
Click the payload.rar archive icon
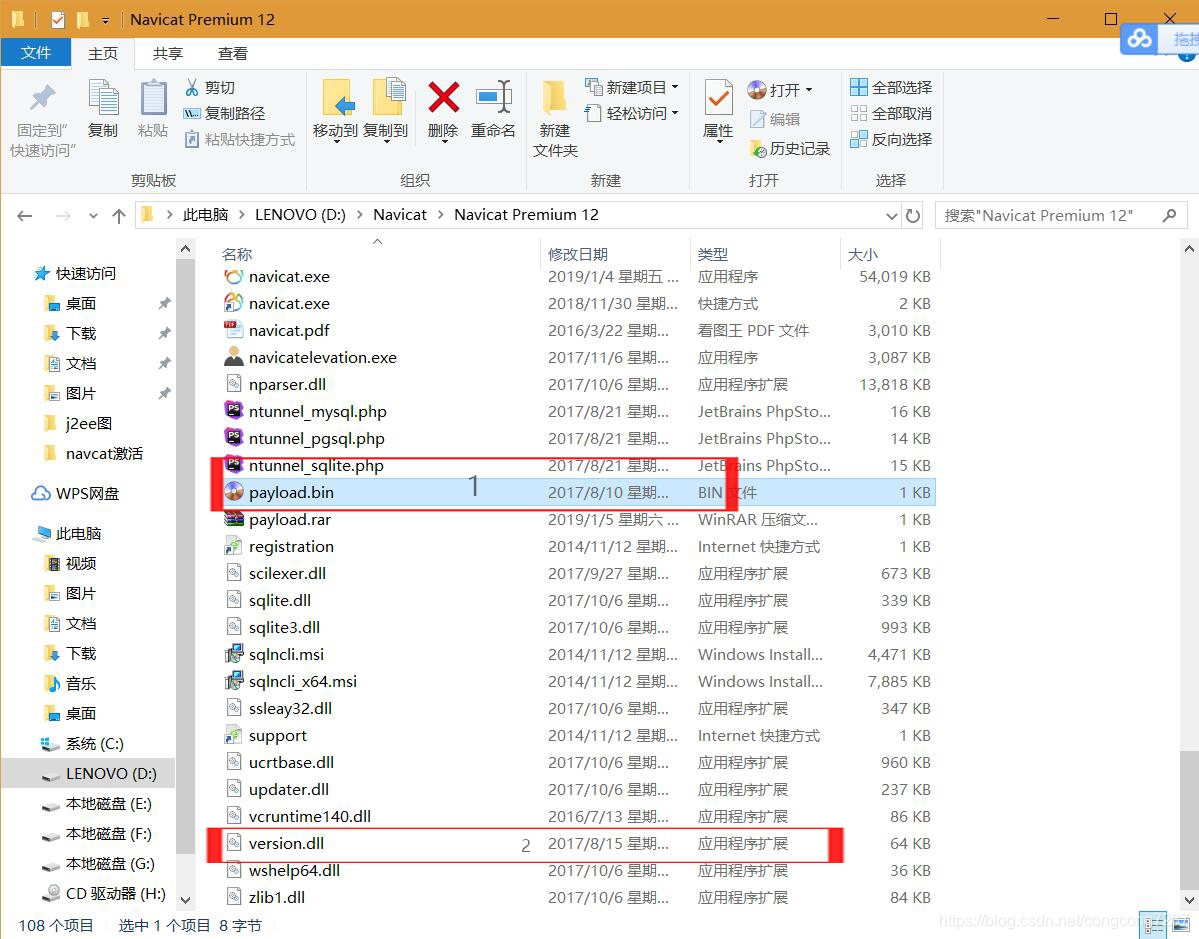(233, 519)
